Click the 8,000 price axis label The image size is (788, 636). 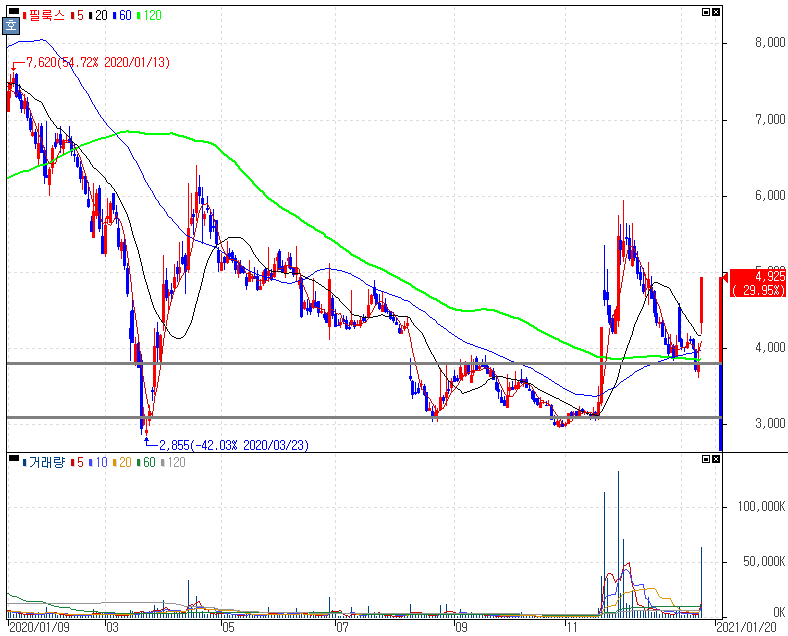tap(770, 43)
